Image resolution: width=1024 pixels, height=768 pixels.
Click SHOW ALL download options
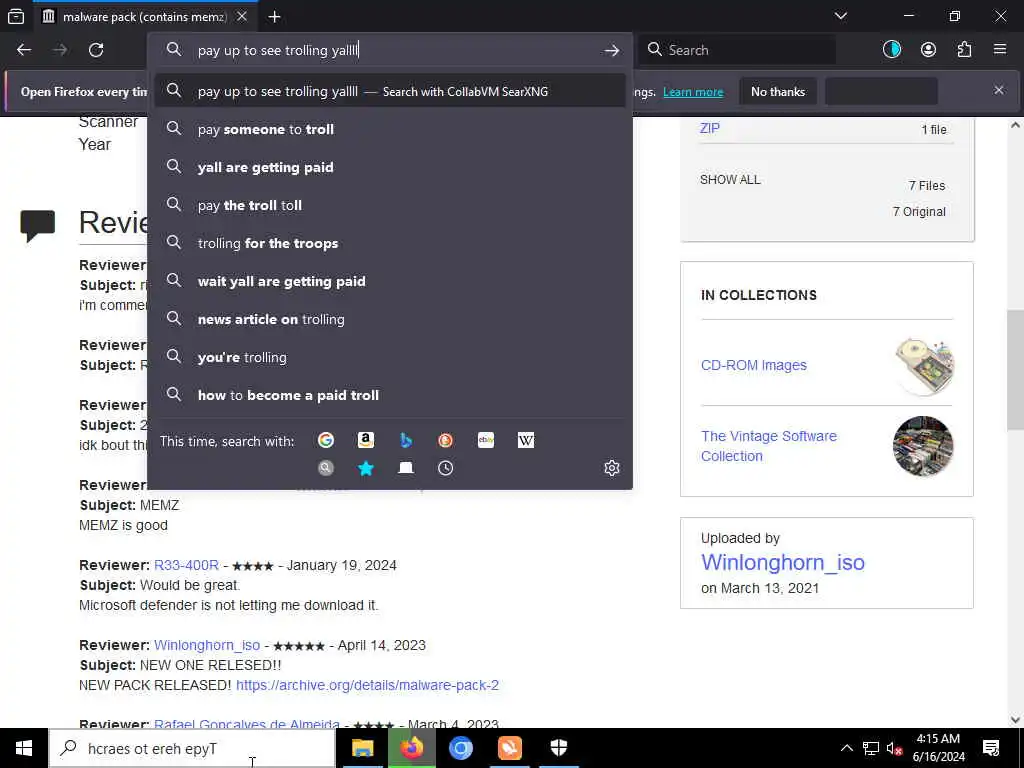click(730, 180)
